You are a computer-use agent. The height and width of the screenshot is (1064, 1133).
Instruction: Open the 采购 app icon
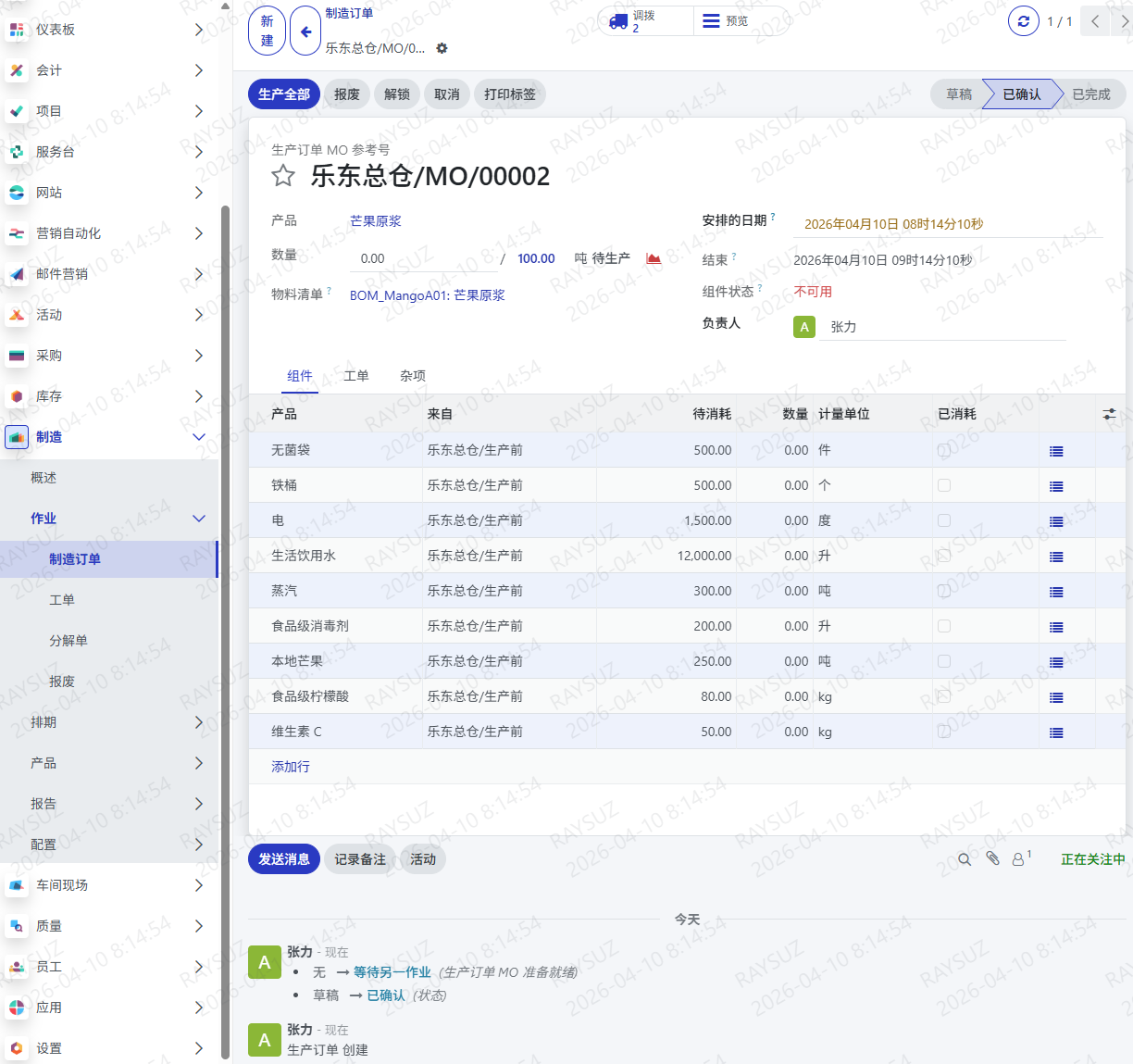click(x=17, y=356)
